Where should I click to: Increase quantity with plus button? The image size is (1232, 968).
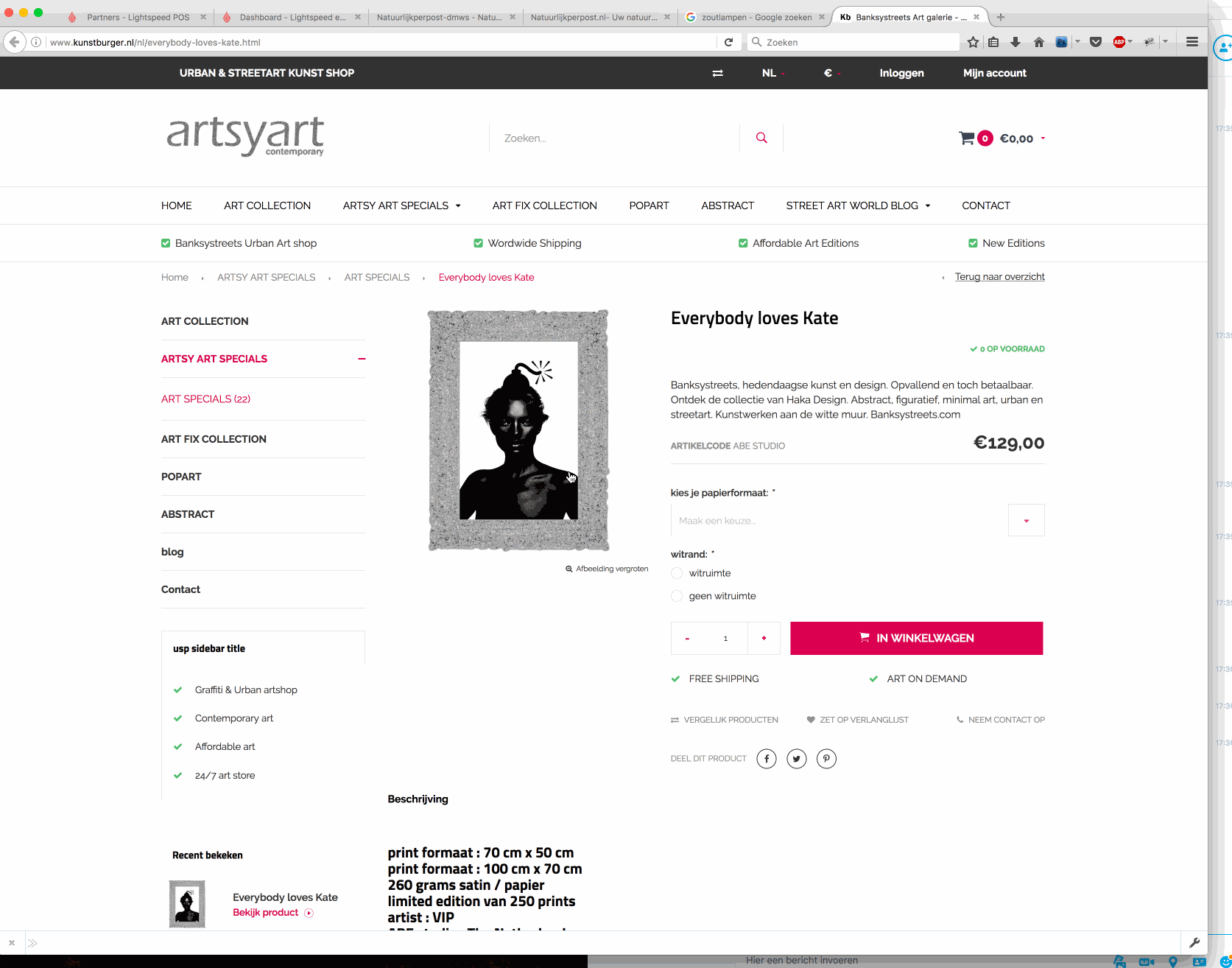[764, 638]
